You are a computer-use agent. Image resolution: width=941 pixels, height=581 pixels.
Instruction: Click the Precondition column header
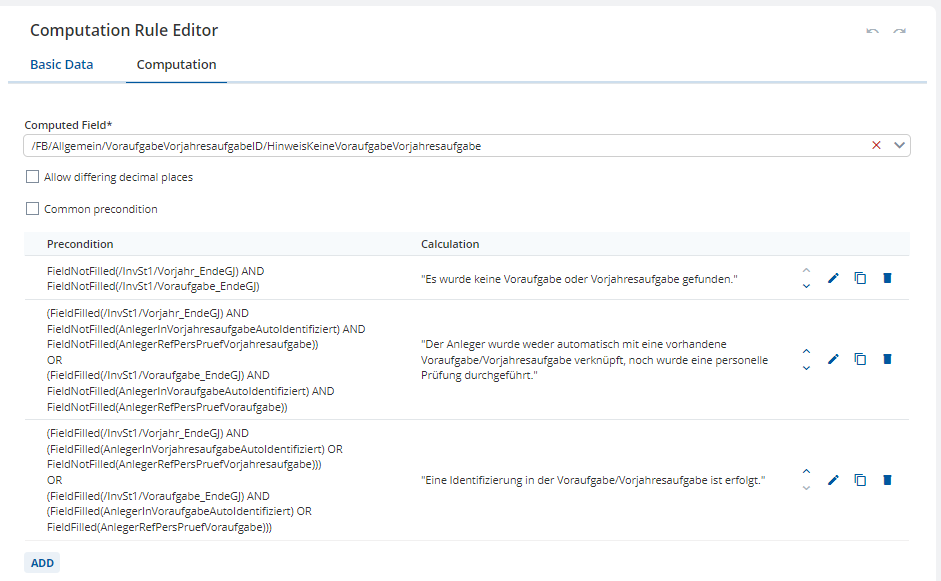pos(80,244)
